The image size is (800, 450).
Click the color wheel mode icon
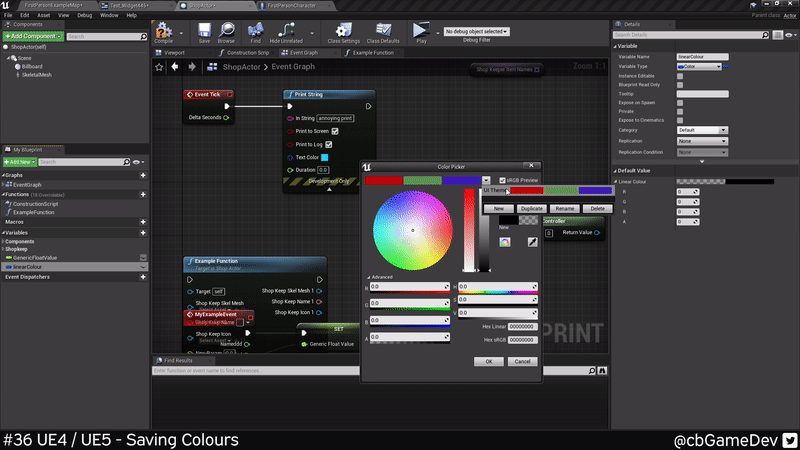(x=505, y=241)
